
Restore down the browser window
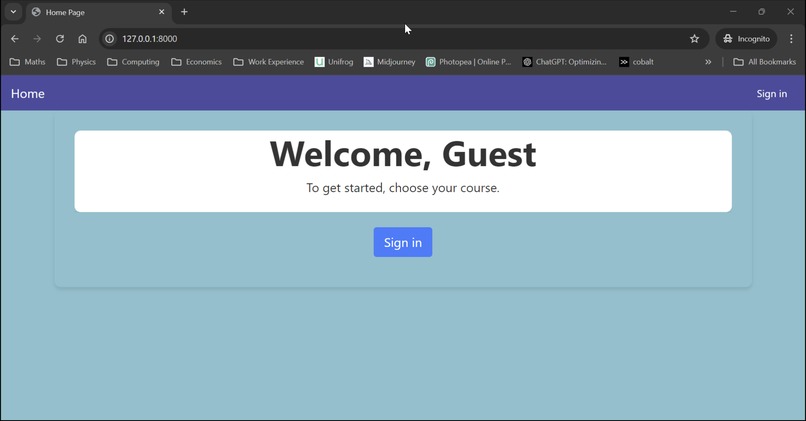click(x=762, y=11)
